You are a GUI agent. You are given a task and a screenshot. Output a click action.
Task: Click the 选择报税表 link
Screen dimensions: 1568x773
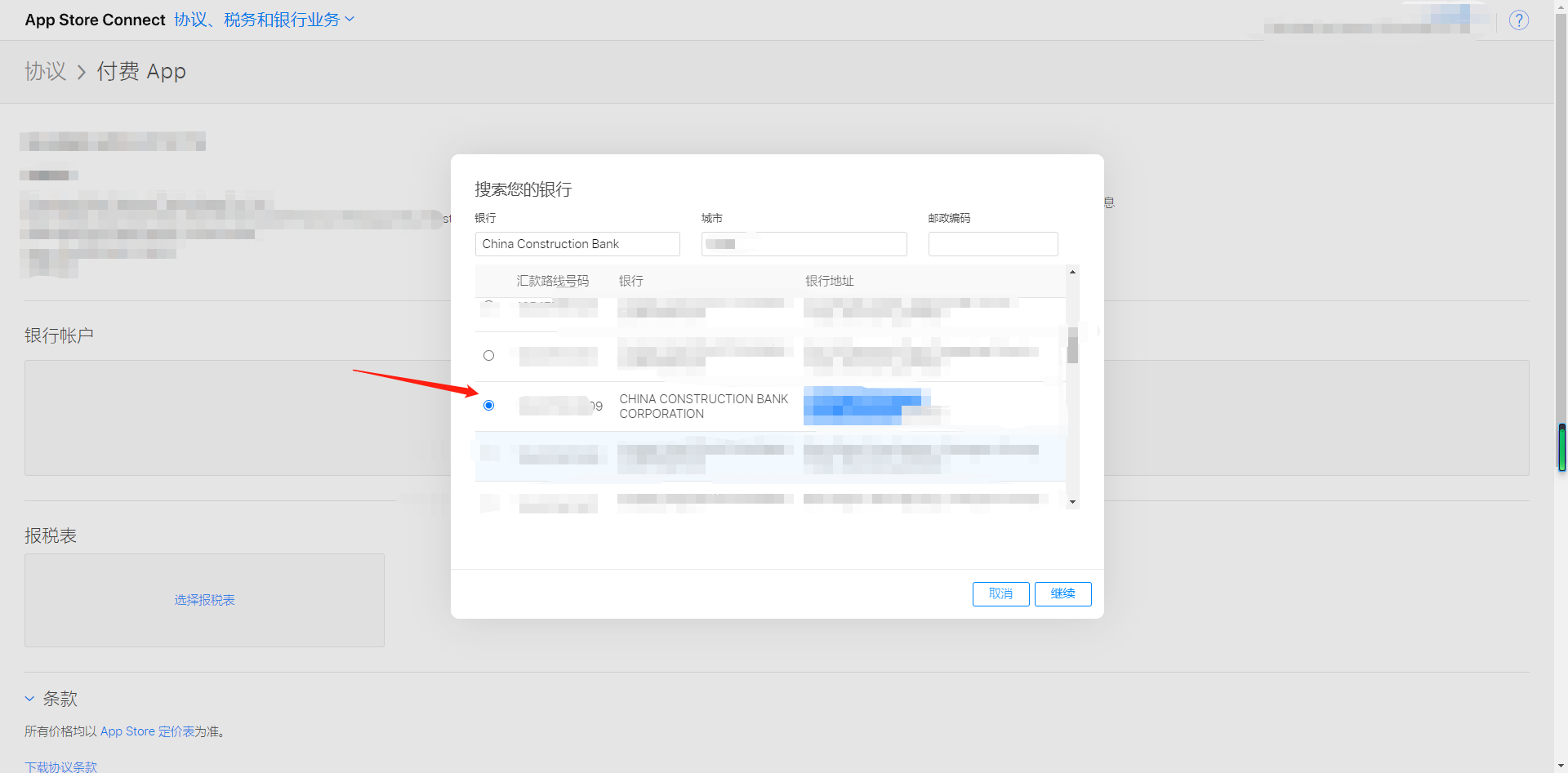click(x=204, y=600)
